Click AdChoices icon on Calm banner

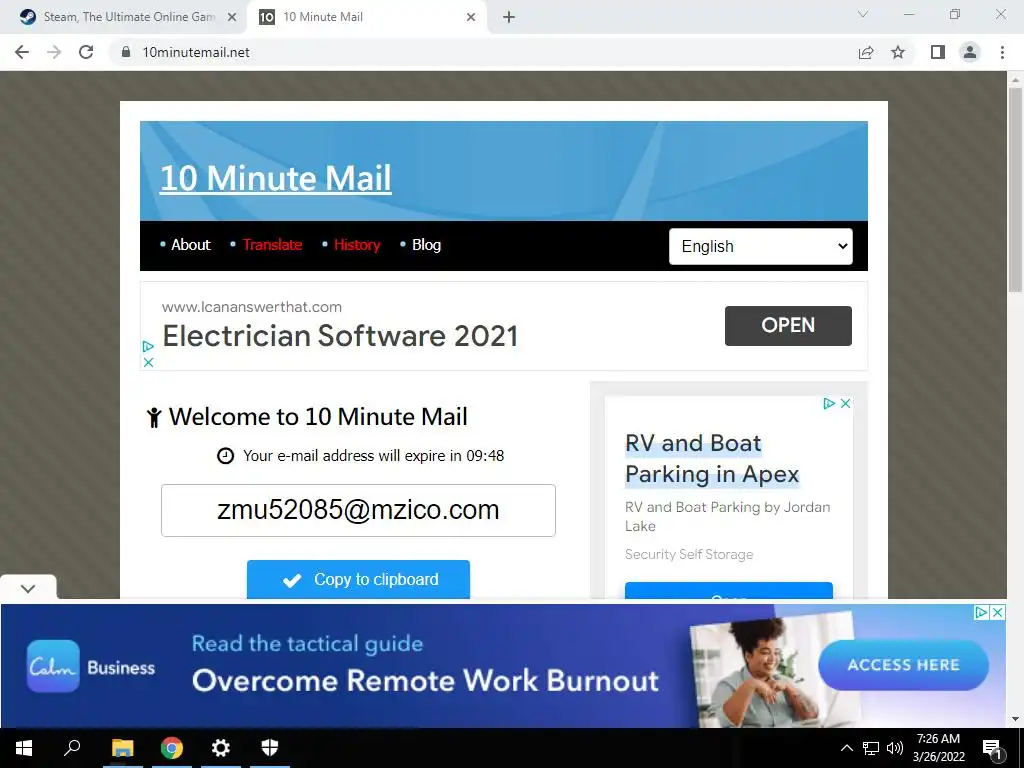(x=981, y=613)
